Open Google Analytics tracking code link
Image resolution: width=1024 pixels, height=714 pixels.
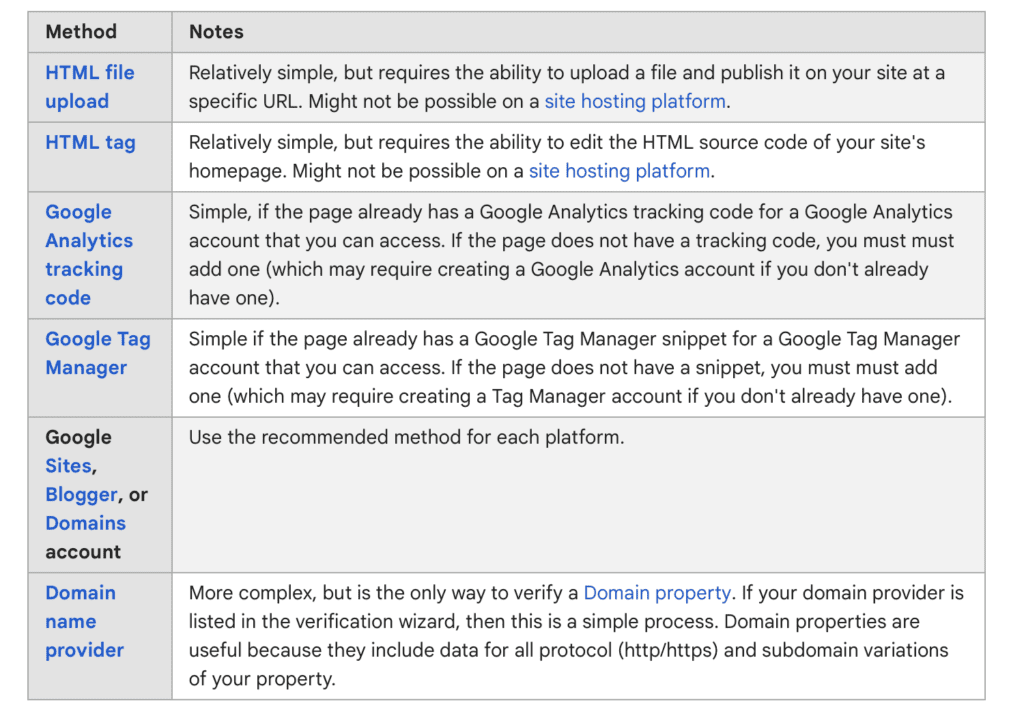(x=88, y=255)
